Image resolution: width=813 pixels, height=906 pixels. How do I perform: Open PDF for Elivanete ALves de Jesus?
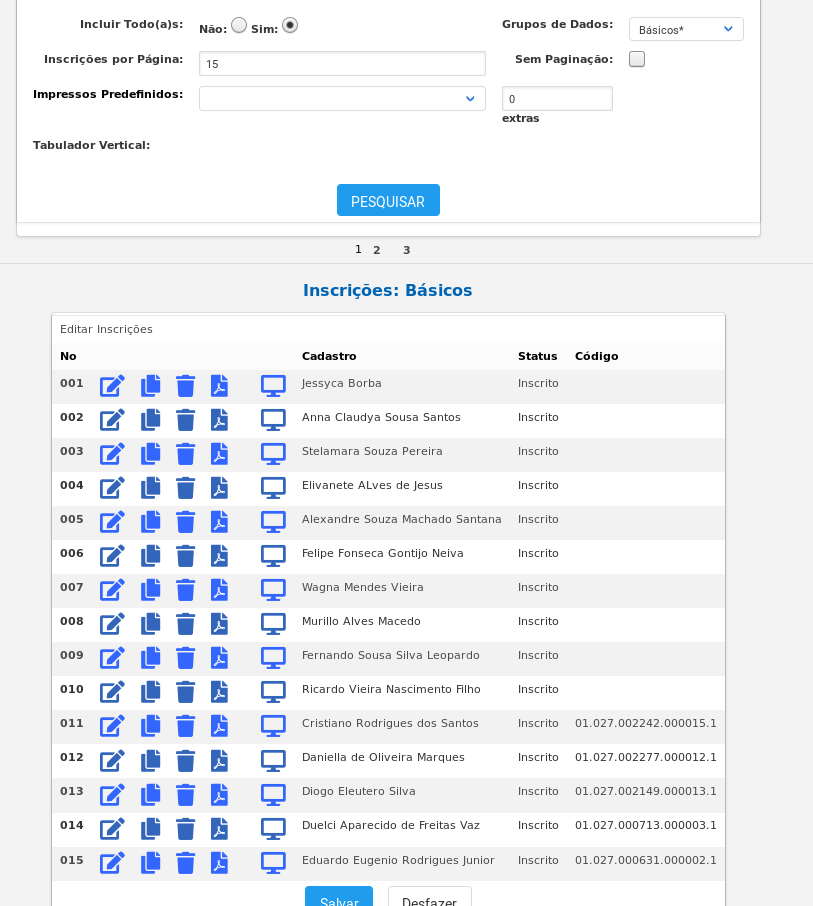pos(219,488)
